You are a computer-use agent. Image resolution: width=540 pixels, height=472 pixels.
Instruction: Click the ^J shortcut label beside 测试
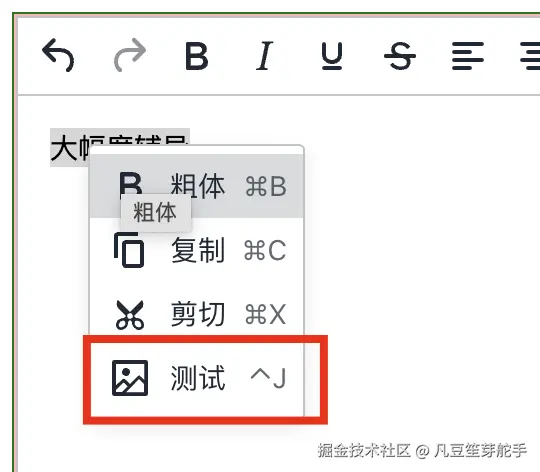pos(268,378)
